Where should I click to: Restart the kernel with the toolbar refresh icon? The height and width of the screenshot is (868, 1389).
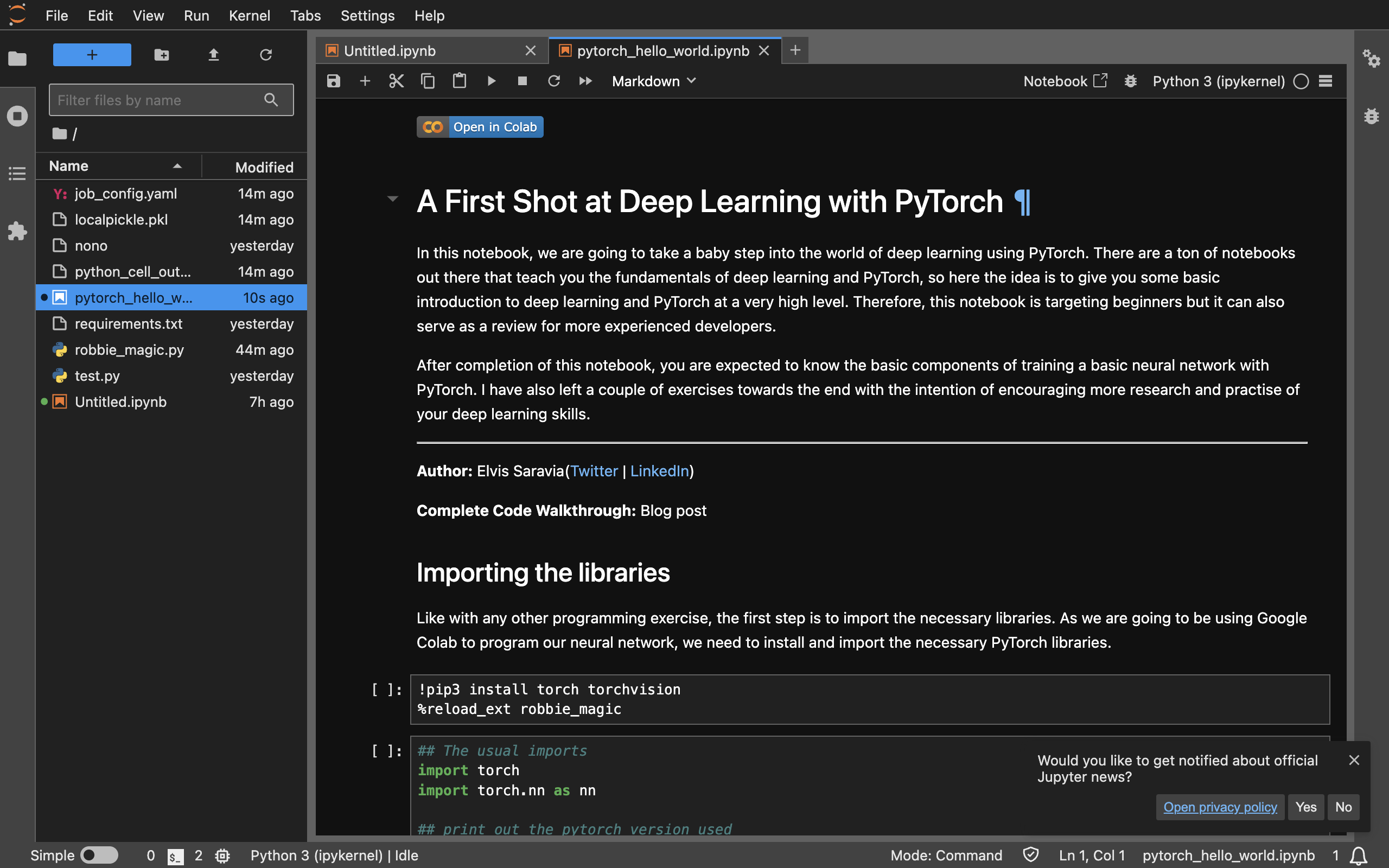coord(553,81)
